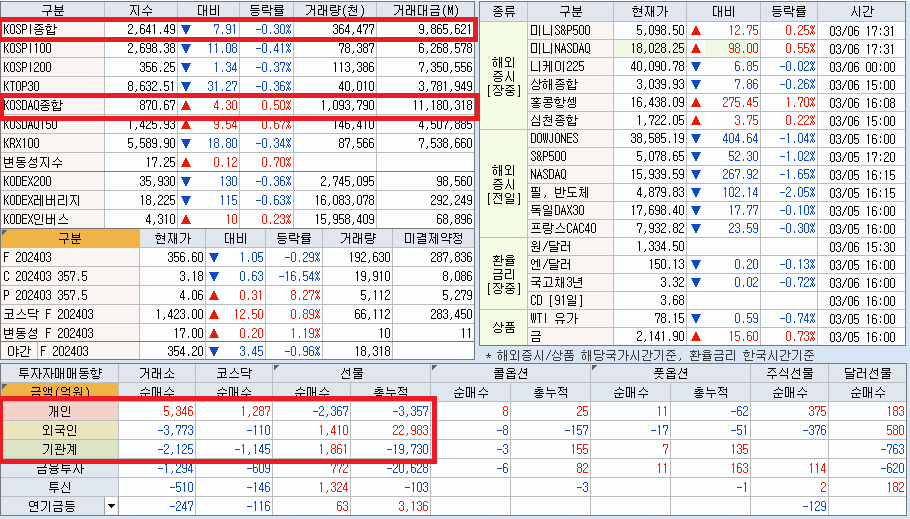Select the F 202403 futures row label
Viewport: 910px width, 519px height.
point(27,257)
